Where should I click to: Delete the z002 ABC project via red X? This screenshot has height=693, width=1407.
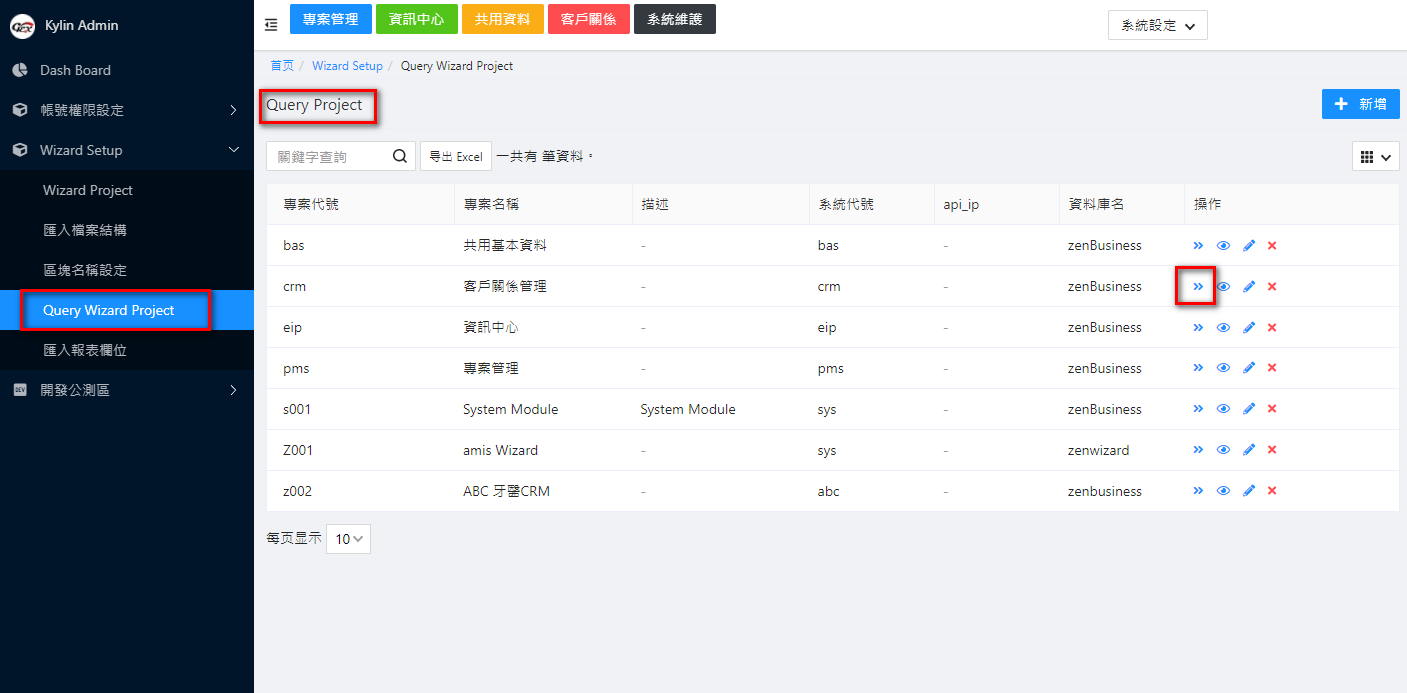pyautogui.click(x=1272, y=491)
